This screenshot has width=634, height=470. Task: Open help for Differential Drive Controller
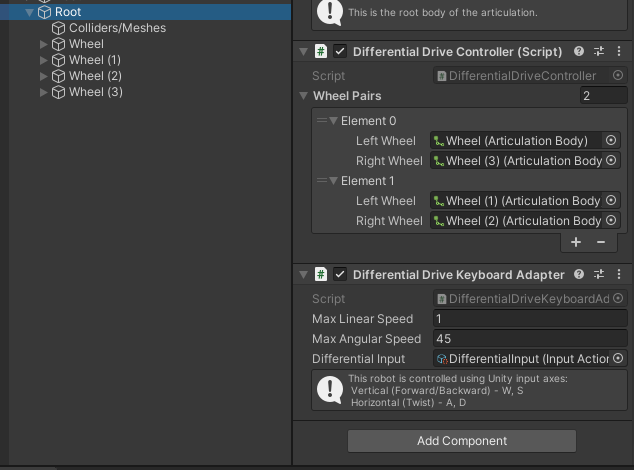pos(579,51)
